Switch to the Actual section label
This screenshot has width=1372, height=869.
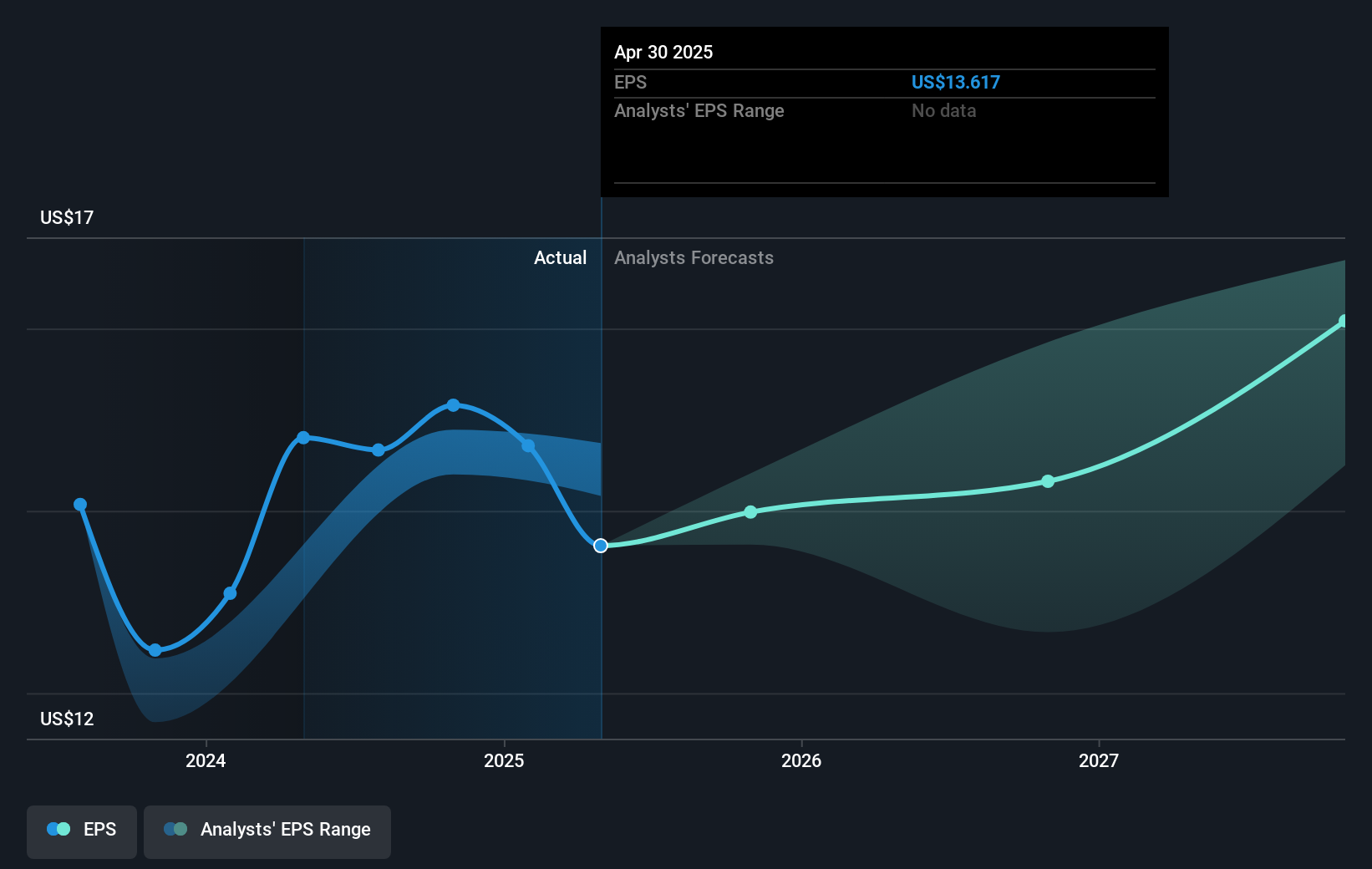pyautogui.click(x=560, y=257)
